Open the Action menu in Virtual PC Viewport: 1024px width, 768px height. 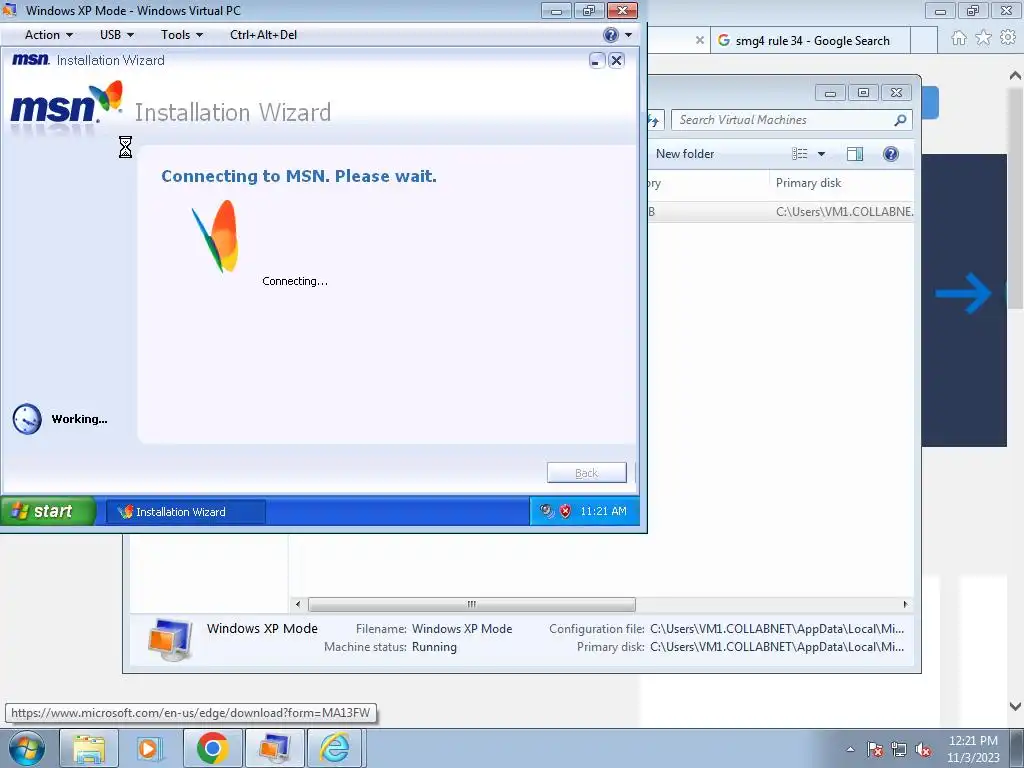click(48, 35)
